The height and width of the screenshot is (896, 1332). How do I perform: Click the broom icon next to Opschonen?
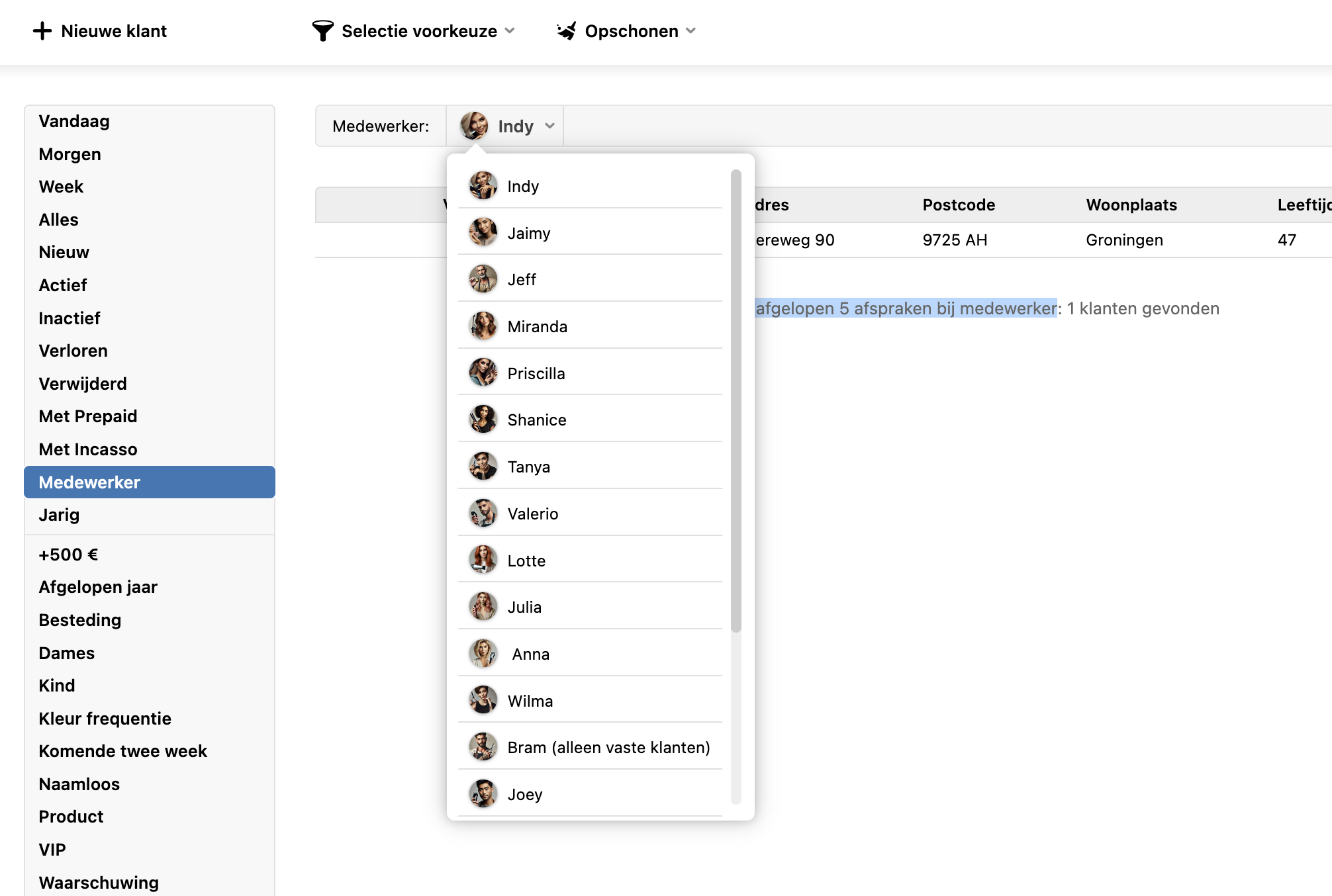click(x=567, y=31)
